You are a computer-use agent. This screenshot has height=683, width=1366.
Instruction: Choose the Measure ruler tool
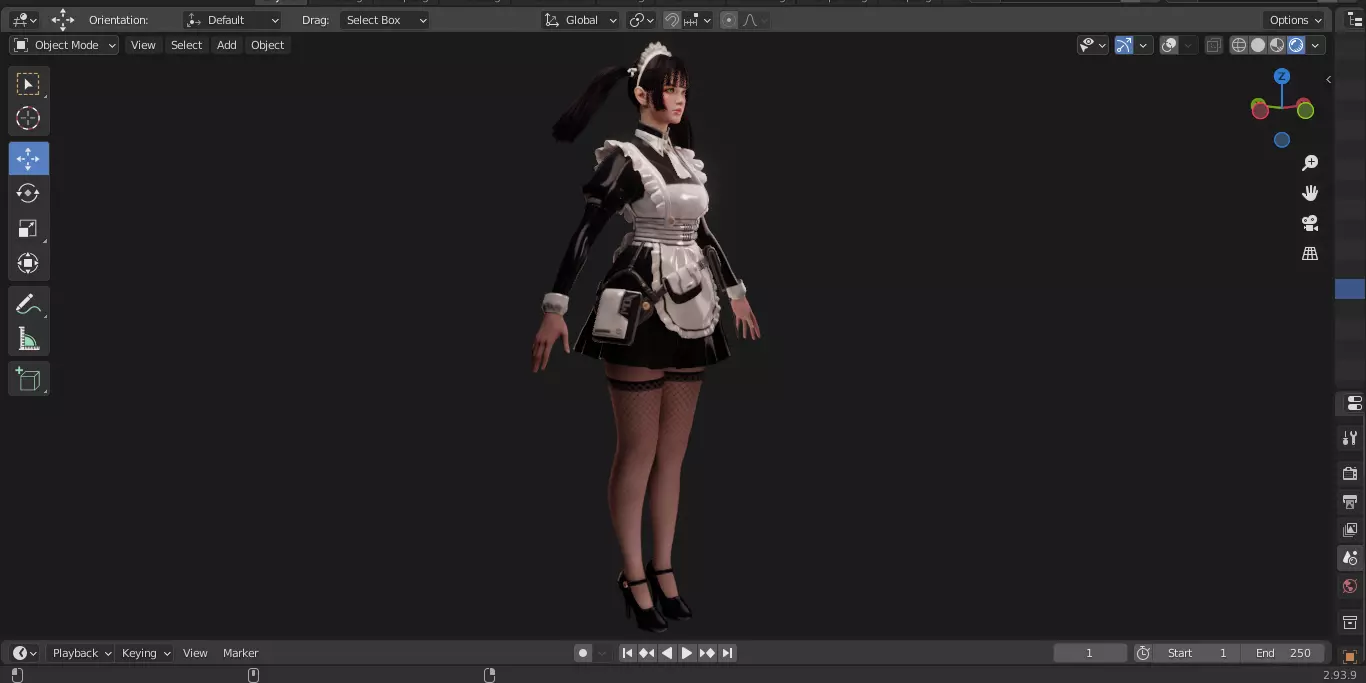[x=28, y=339]
